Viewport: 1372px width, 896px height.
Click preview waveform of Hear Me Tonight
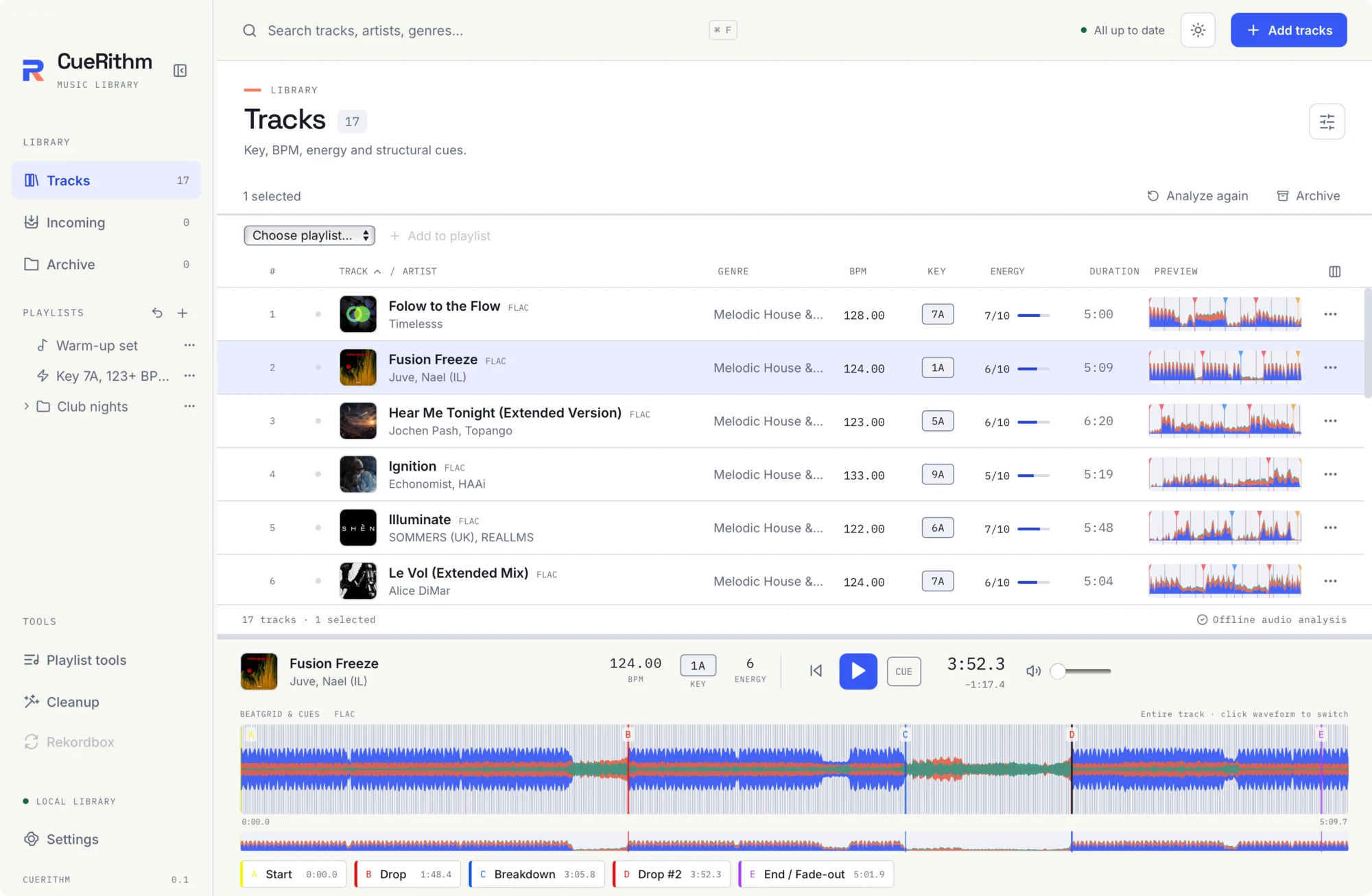[1225, 421]
